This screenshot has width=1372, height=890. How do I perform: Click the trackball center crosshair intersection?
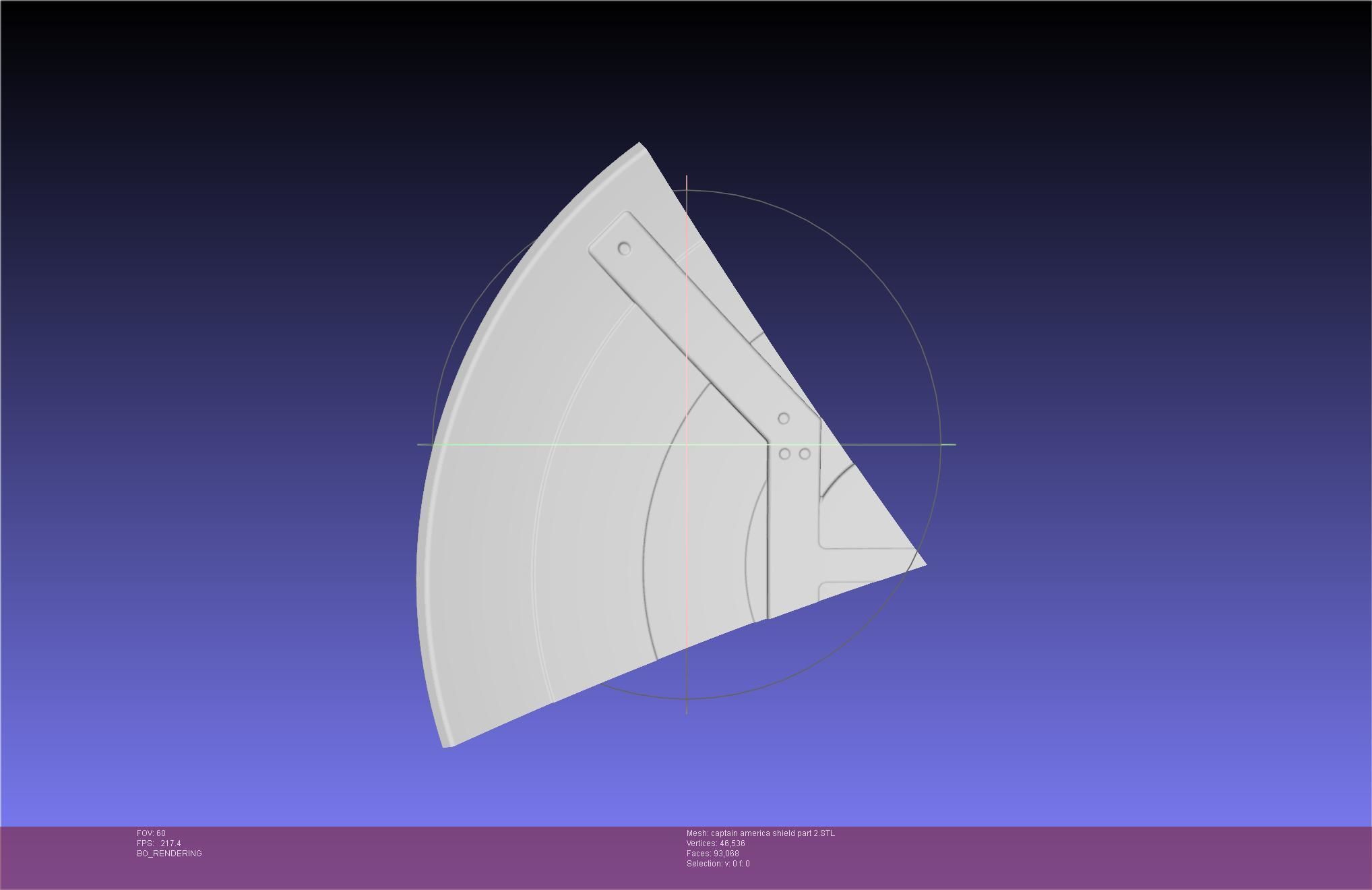click(687, 444)
